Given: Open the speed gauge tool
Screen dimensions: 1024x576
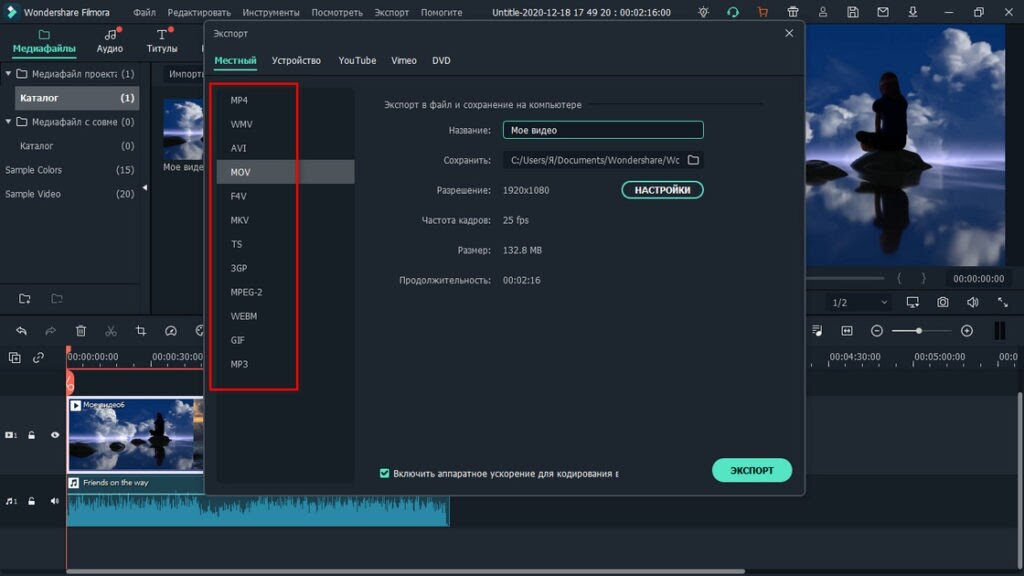Looking at the screenshot, I should coord(171,331).
